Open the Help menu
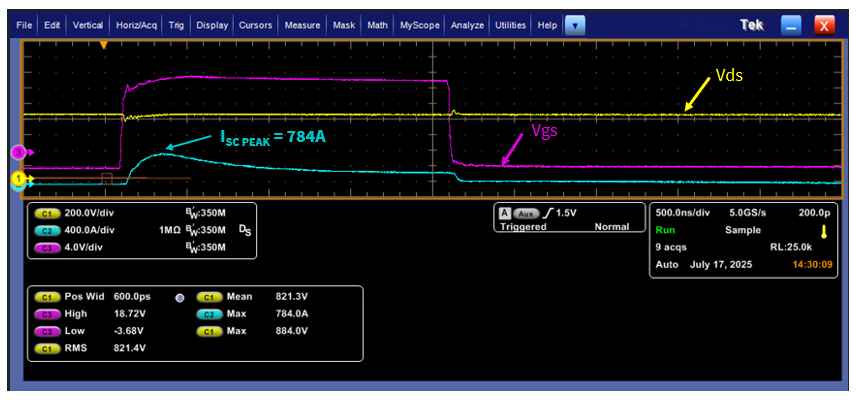This screenshot has height=400, width=859. 547,25
